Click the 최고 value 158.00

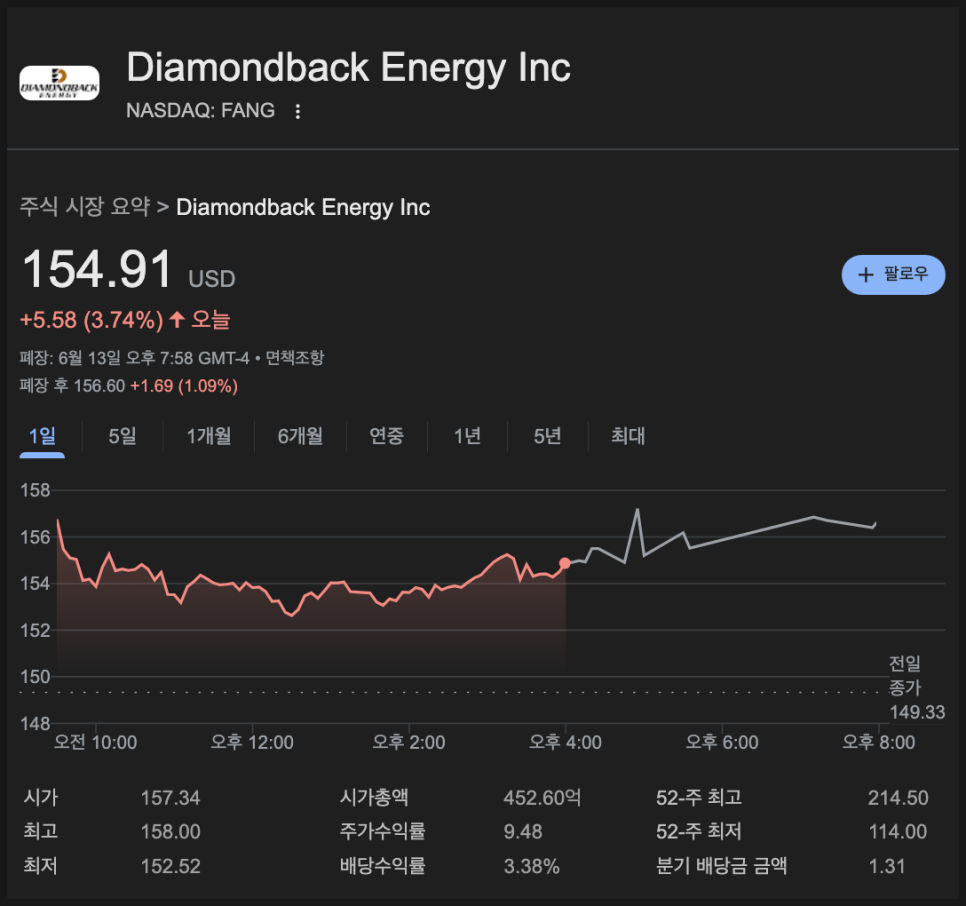click(171, 832)
